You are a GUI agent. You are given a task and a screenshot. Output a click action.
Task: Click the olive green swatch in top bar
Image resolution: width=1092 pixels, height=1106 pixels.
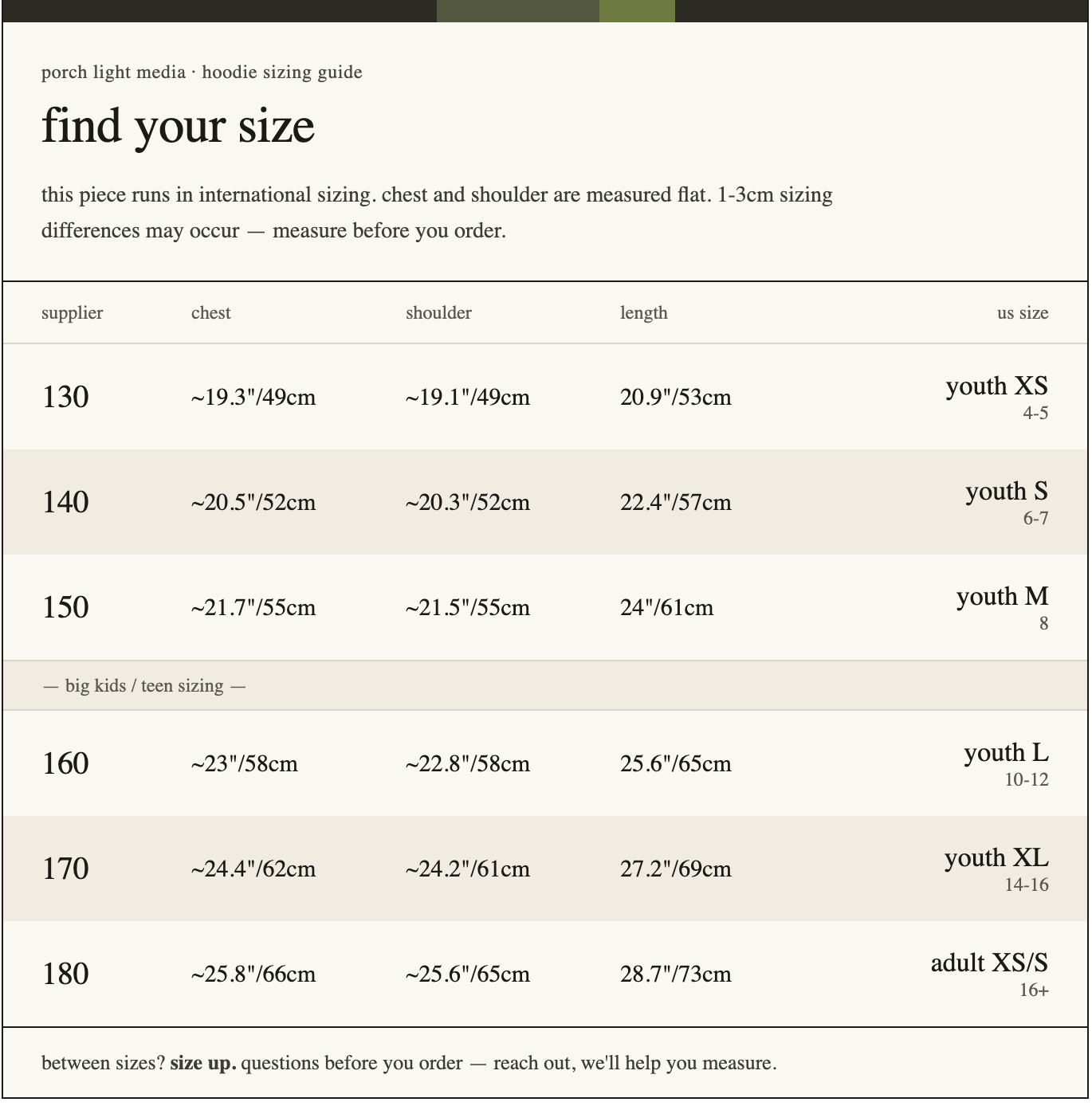(x=637, y=11)
